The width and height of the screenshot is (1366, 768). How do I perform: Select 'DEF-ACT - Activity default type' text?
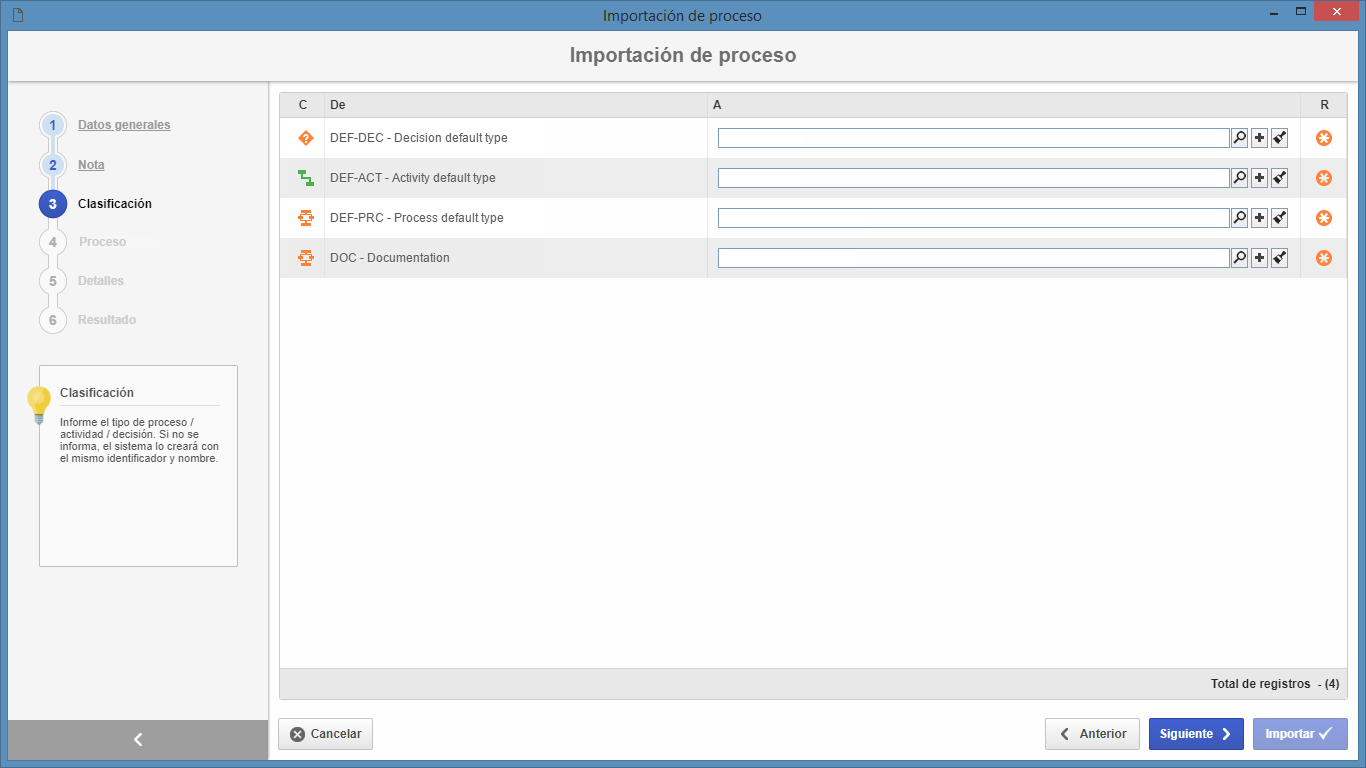[x=412, y=178]
